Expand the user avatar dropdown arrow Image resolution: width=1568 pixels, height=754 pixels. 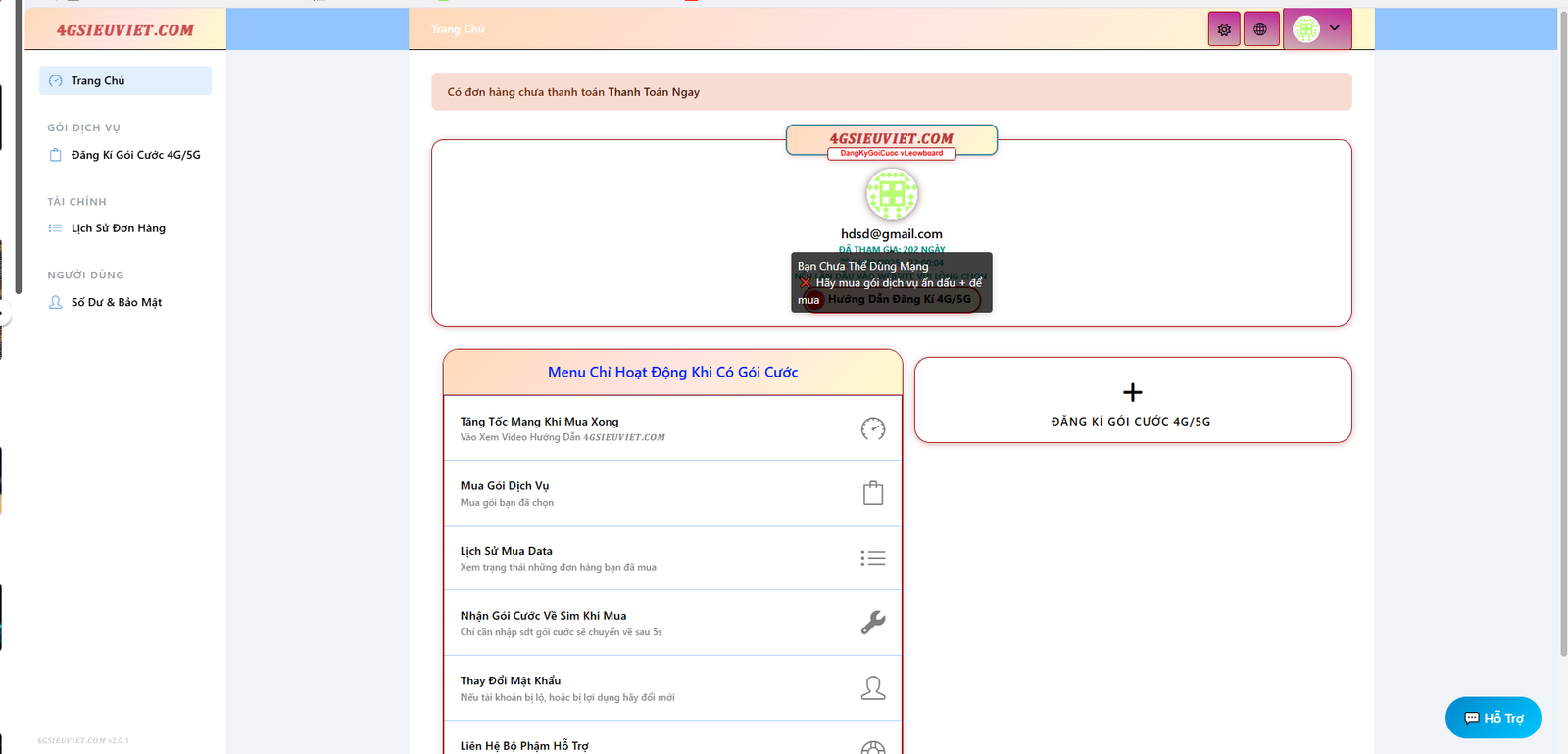click(x=1335, y=28)
